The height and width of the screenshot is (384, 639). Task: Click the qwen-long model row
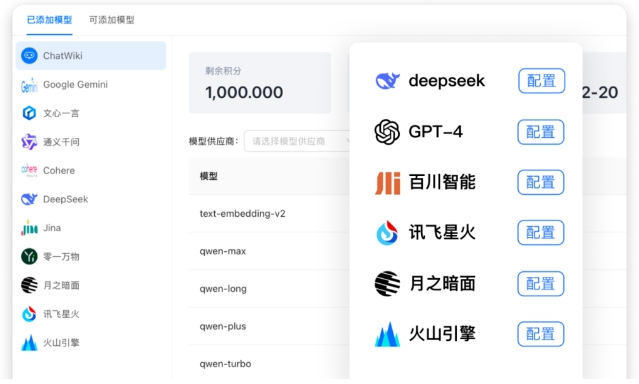[269, 289]
